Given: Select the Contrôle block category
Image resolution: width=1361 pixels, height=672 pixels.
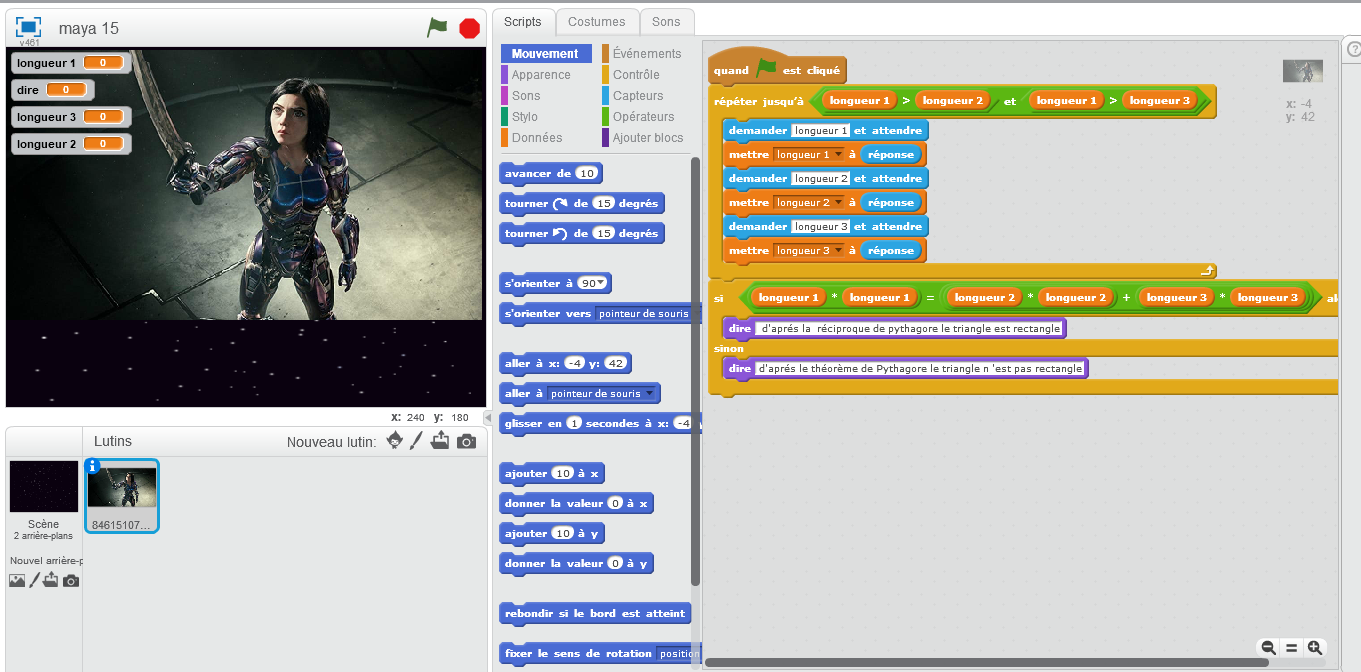Looking at the screenshot, I should coord(635,75).
